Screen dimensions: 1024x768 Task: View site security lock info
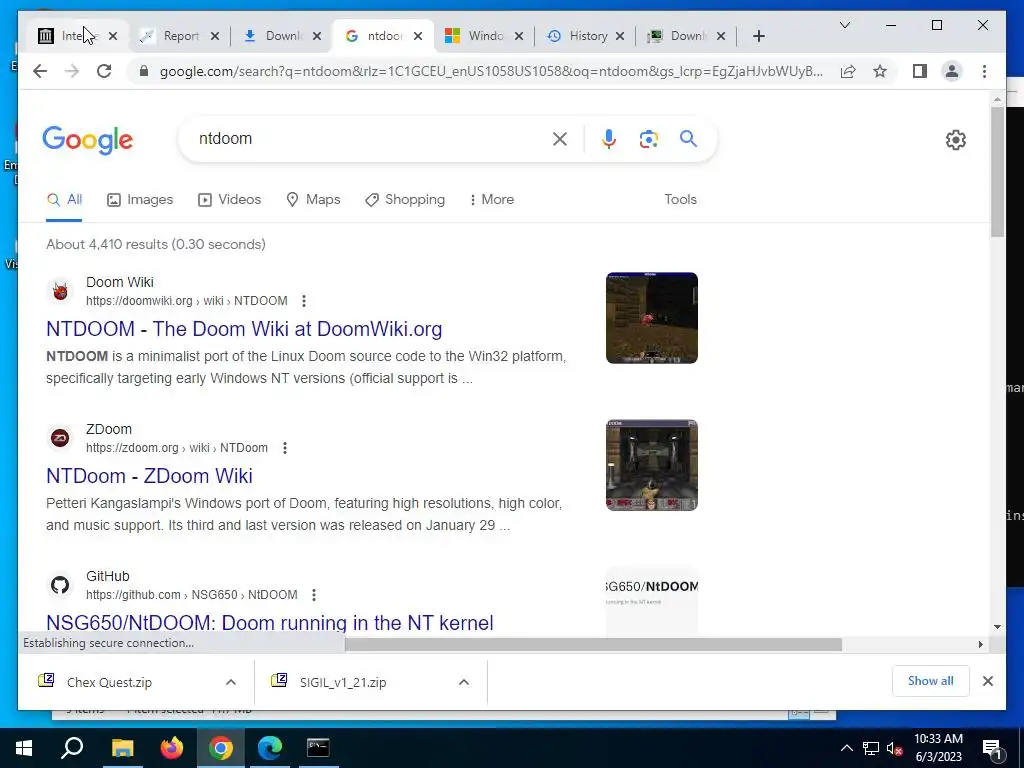click(144, 71)
